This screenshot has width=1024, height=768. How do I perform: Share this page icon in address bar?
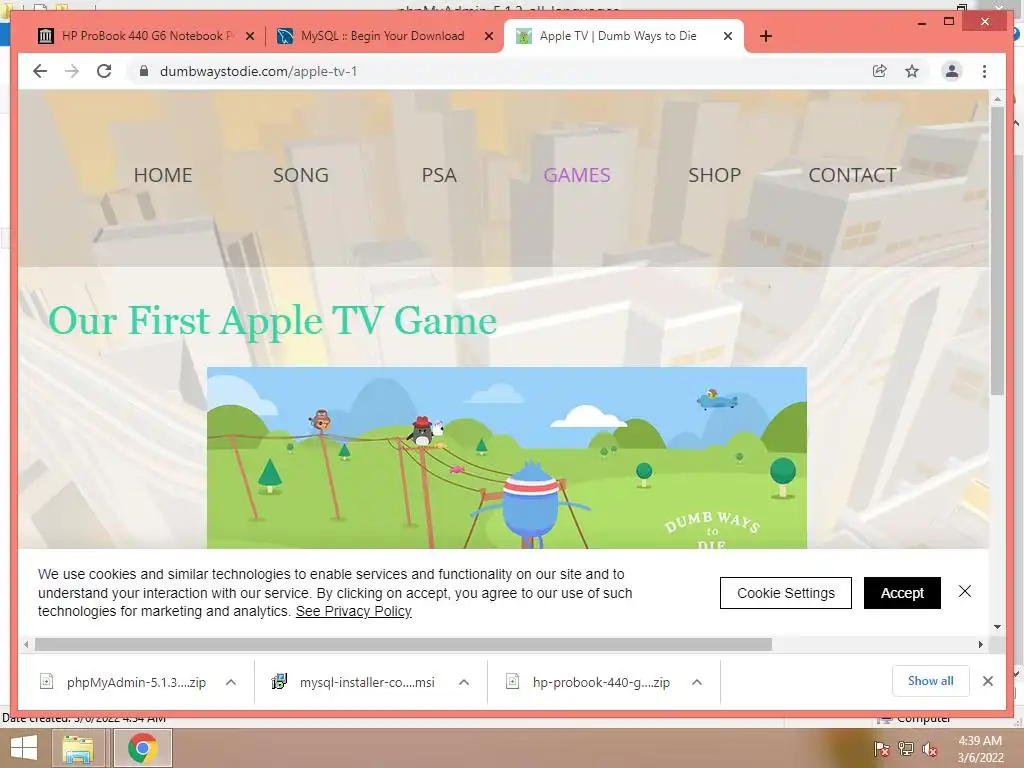pos(880,71)
